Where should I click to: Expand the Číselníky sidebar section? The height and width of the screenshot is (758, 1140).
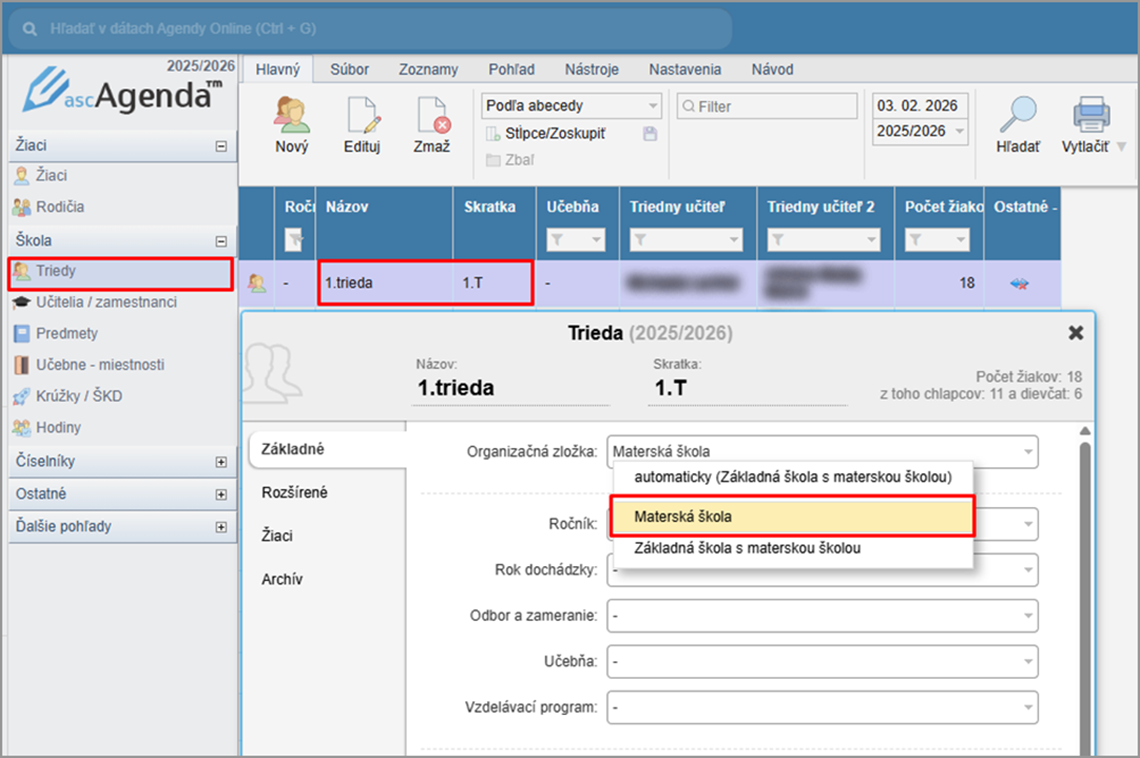(x=221, y=462)
